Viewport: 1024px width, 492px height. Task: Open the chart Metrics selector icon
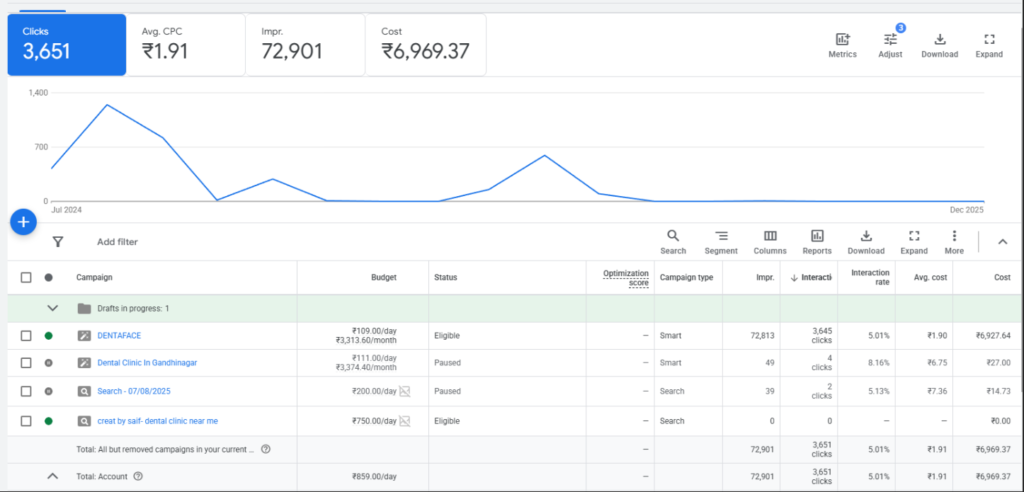click(842, 40)
